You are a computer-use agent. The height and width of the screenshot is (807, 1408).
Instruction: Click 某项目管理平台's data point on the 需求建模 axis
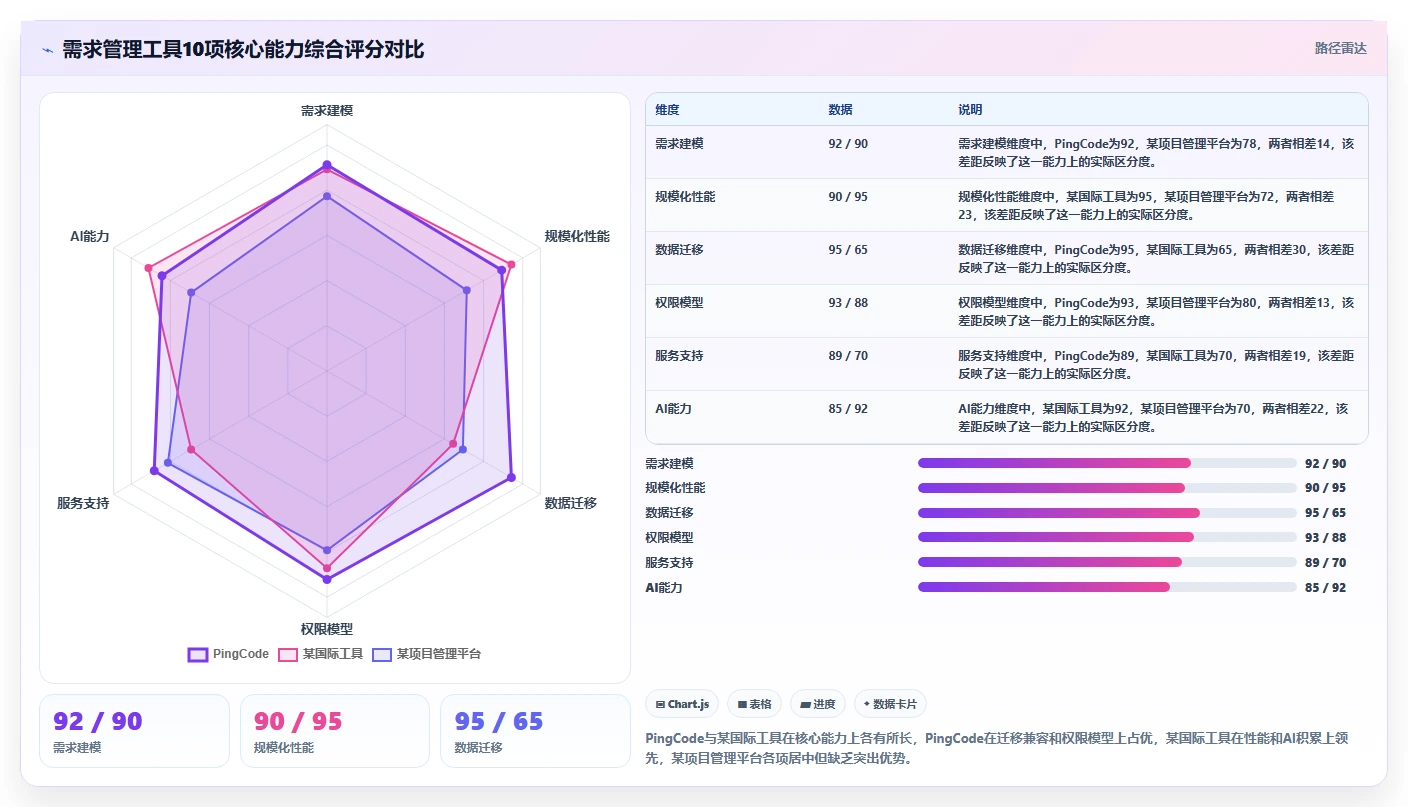tap(327, 197)
